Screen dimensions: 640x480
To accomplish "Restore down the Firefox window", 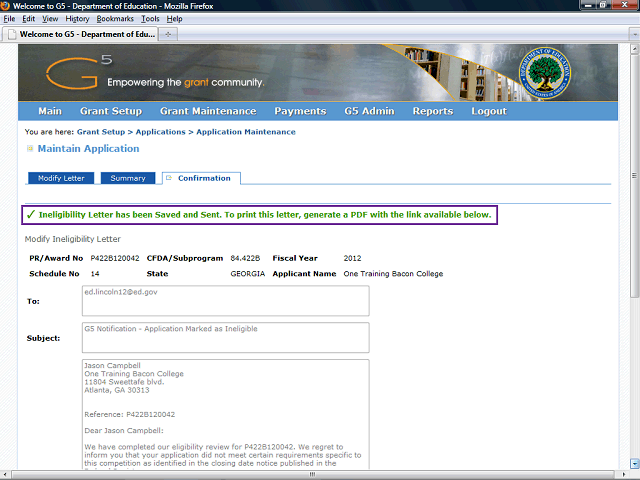I will pyautogui.click(x=603, y=5).
